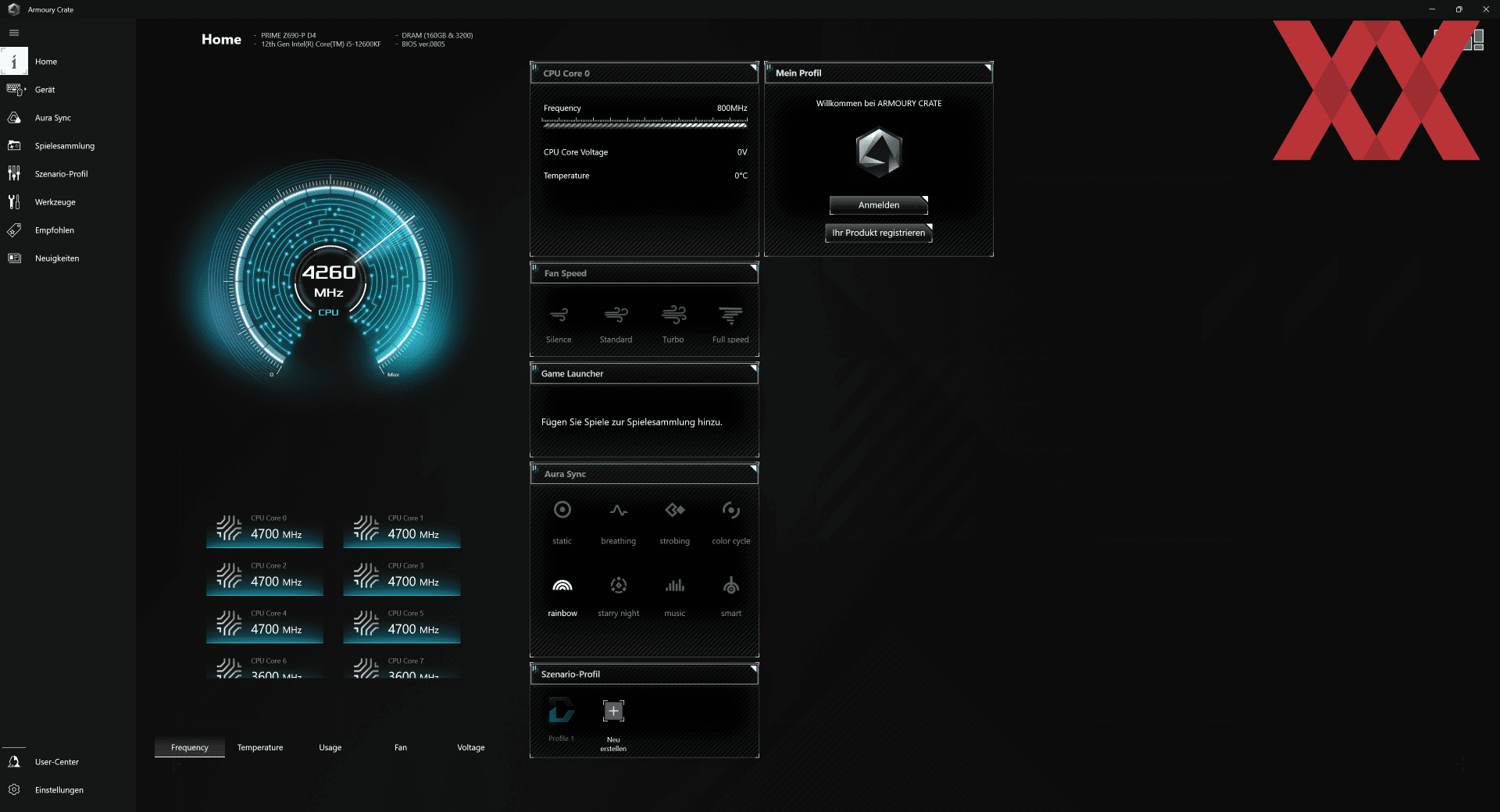
Task: Select the CPU Core 3 4700 MHz tile
Action: coord(402,577)
